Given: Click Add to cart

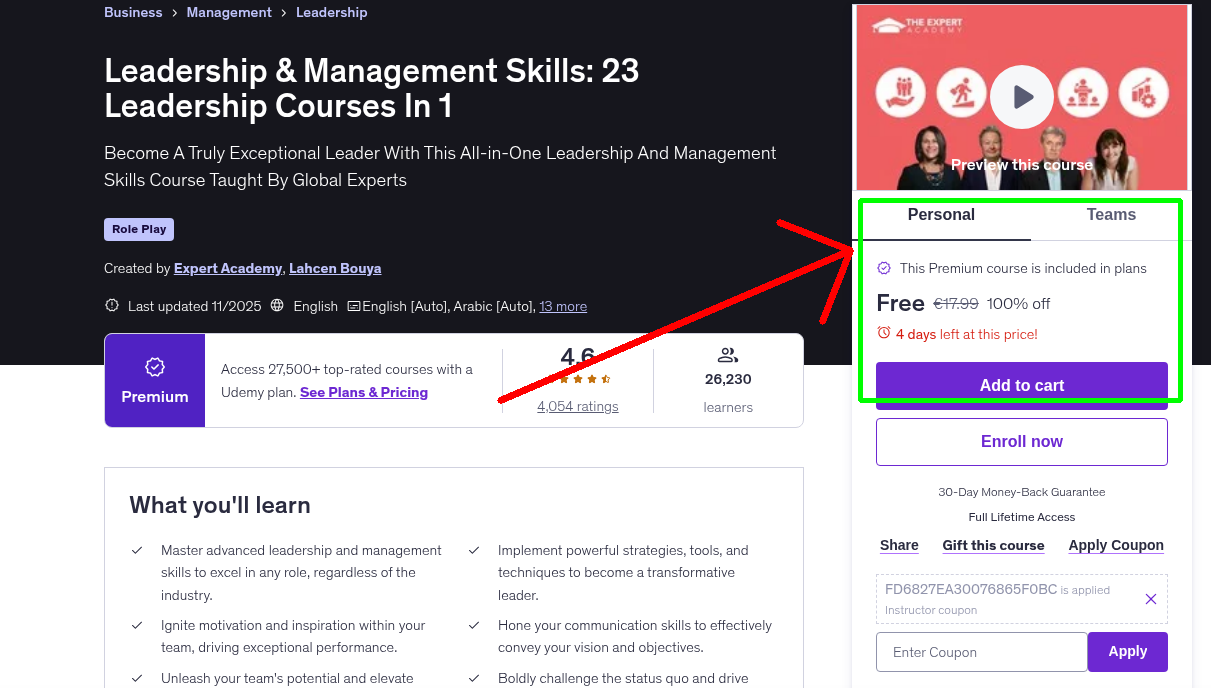Looking at the screenshot, I should pyautogui.click(x=1021, y=385).
